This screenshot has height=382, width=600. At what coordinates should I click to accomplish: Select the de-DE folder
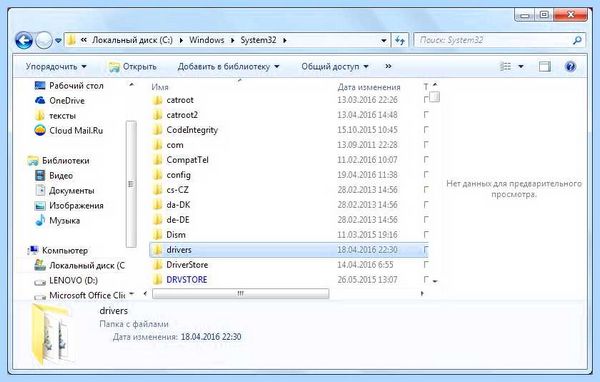(x=178, y=220)
